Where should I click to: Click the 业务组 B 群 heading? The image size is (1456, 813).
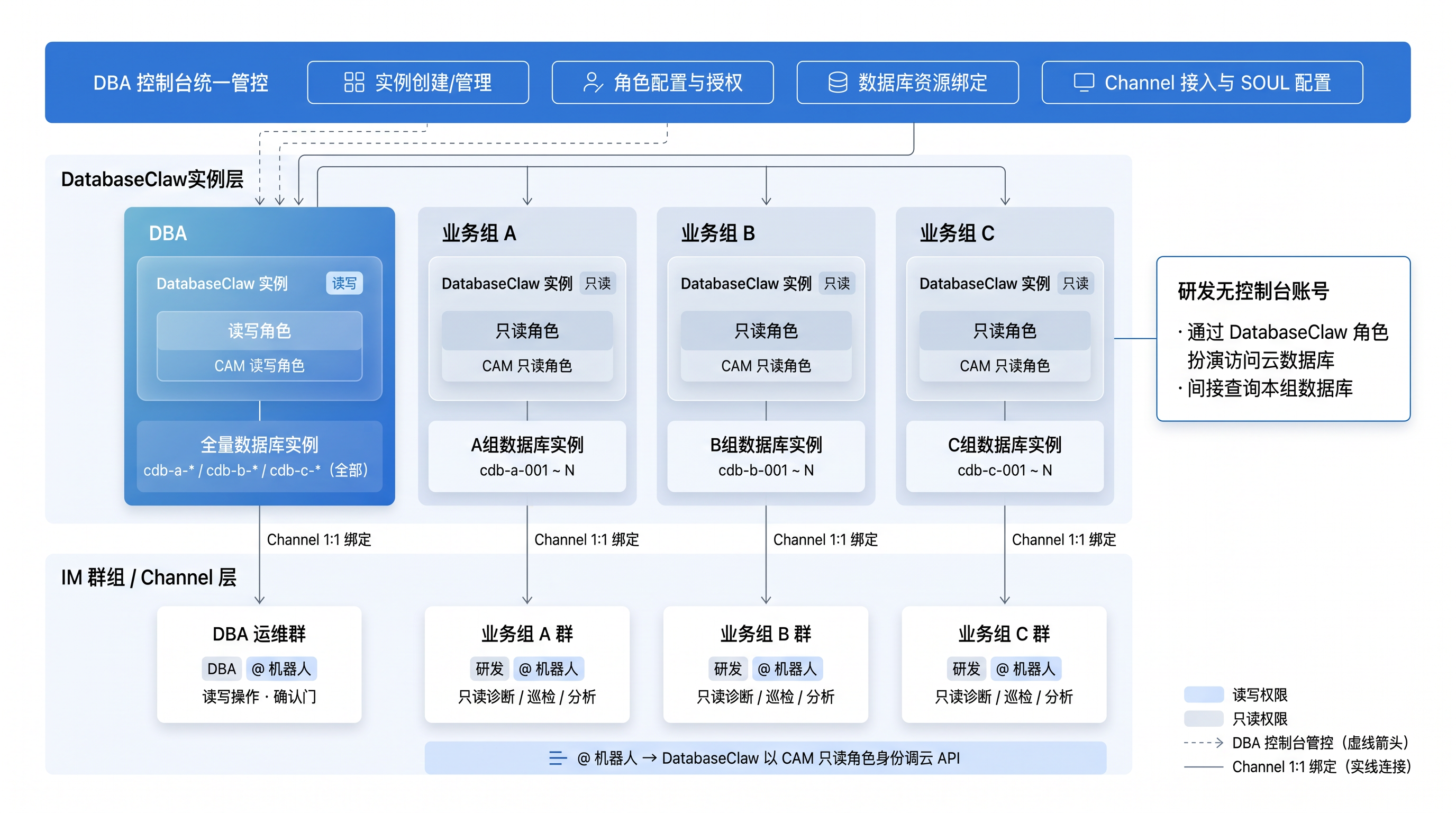[766, 634]
